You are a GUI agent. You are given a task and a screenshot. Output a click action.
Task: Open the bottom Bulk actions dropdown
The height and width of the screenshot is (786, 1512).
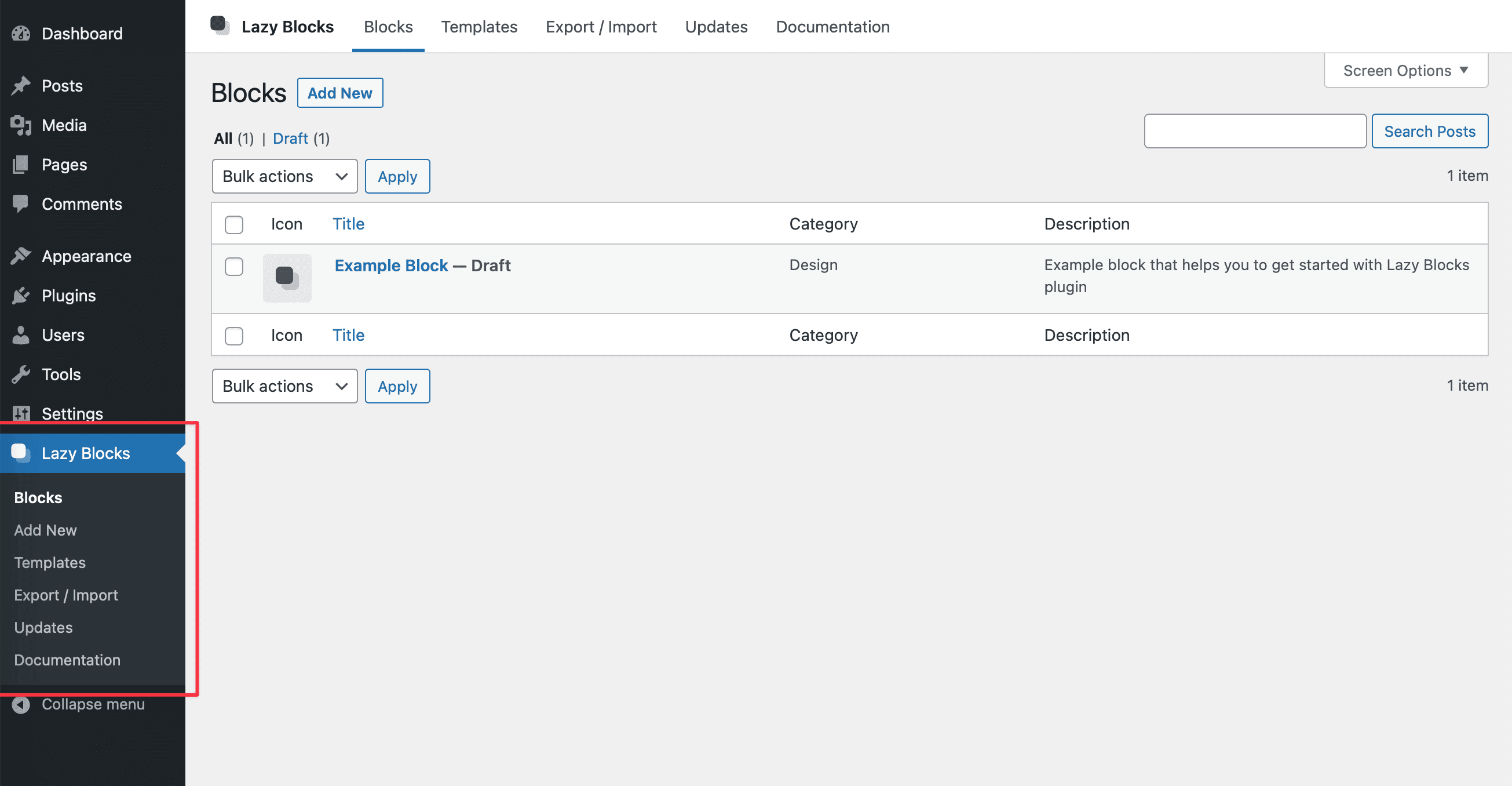click(x=284, y=386)
